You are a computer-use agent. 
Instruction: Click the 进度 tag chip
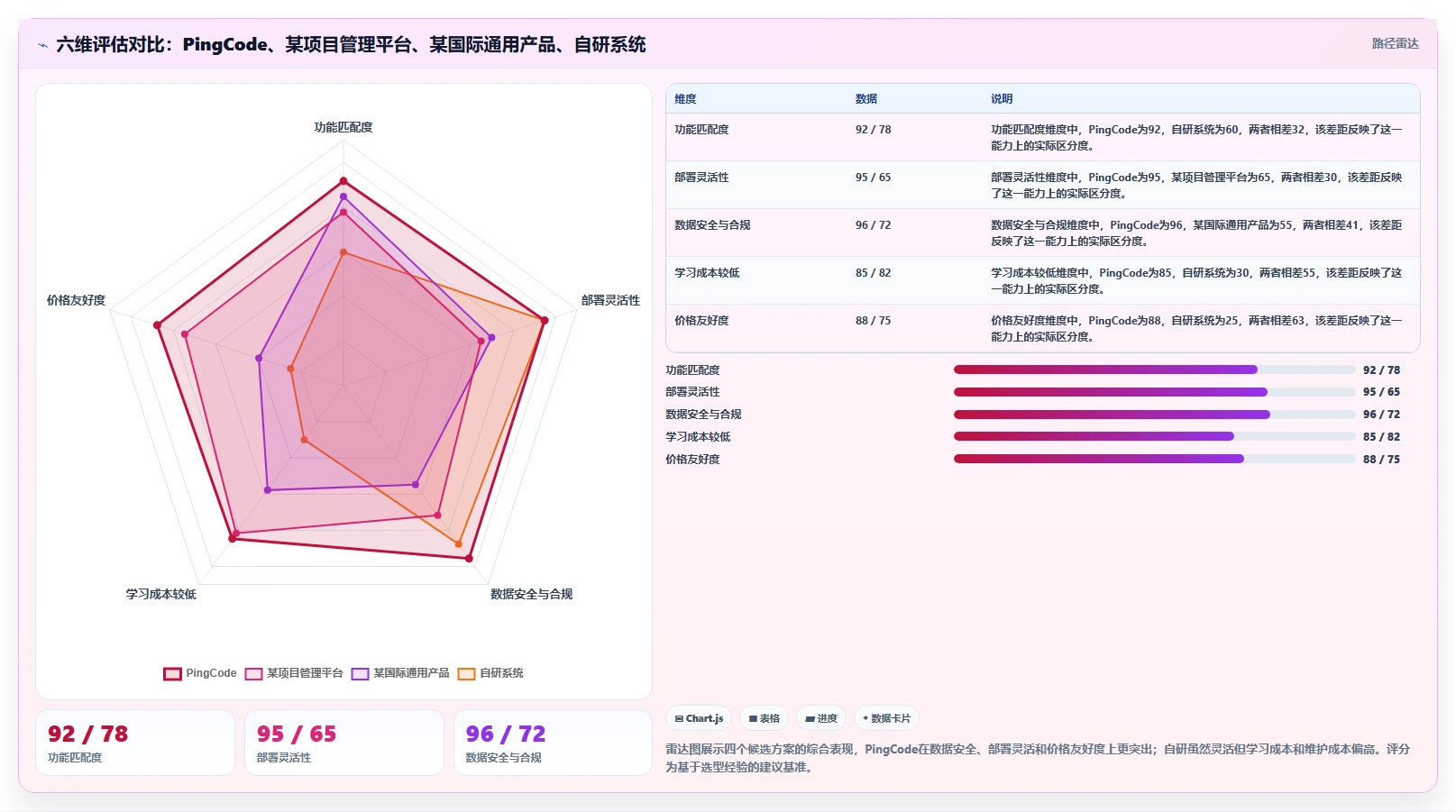(821, 718)
